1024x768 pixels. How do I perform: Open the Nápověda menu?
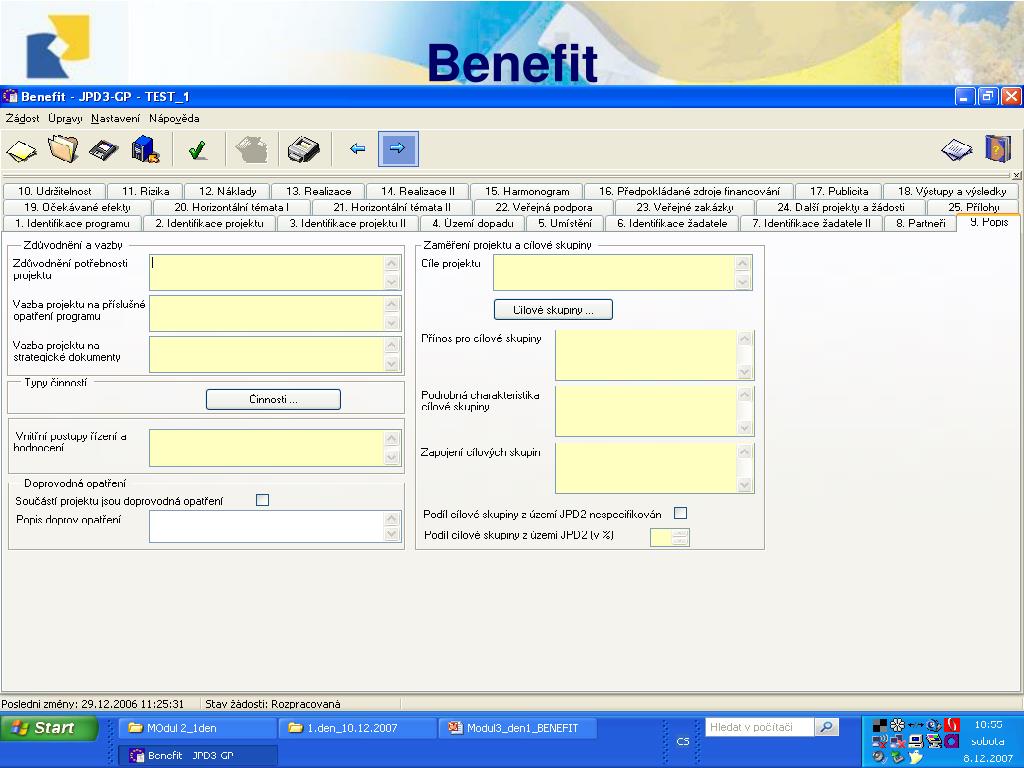click(x=174, y=118)
